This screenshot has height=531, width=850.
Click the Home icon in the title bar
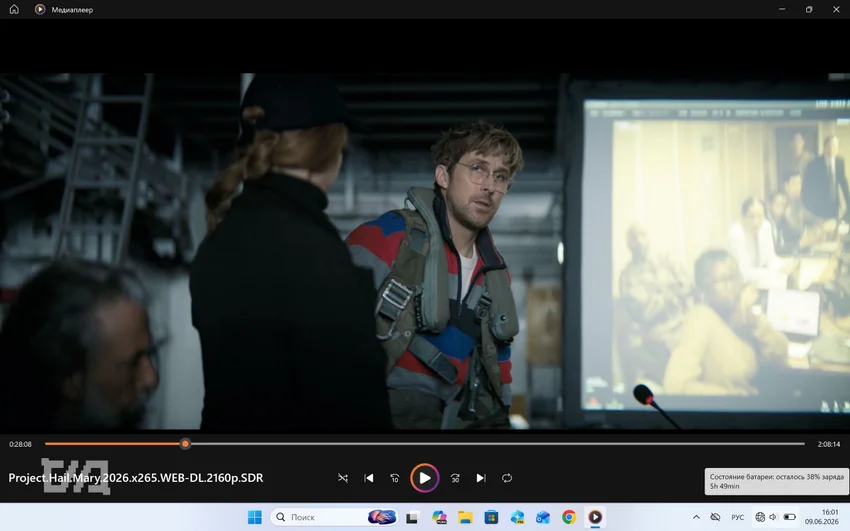pos(14,9)
